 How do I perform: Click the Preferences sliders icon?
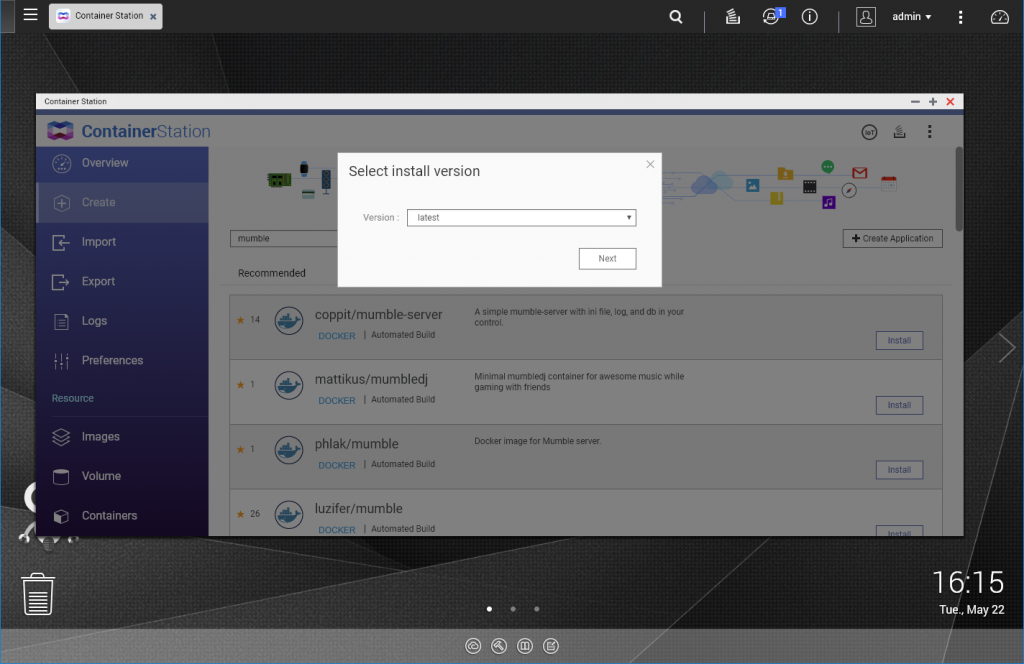tap(61, 360)
